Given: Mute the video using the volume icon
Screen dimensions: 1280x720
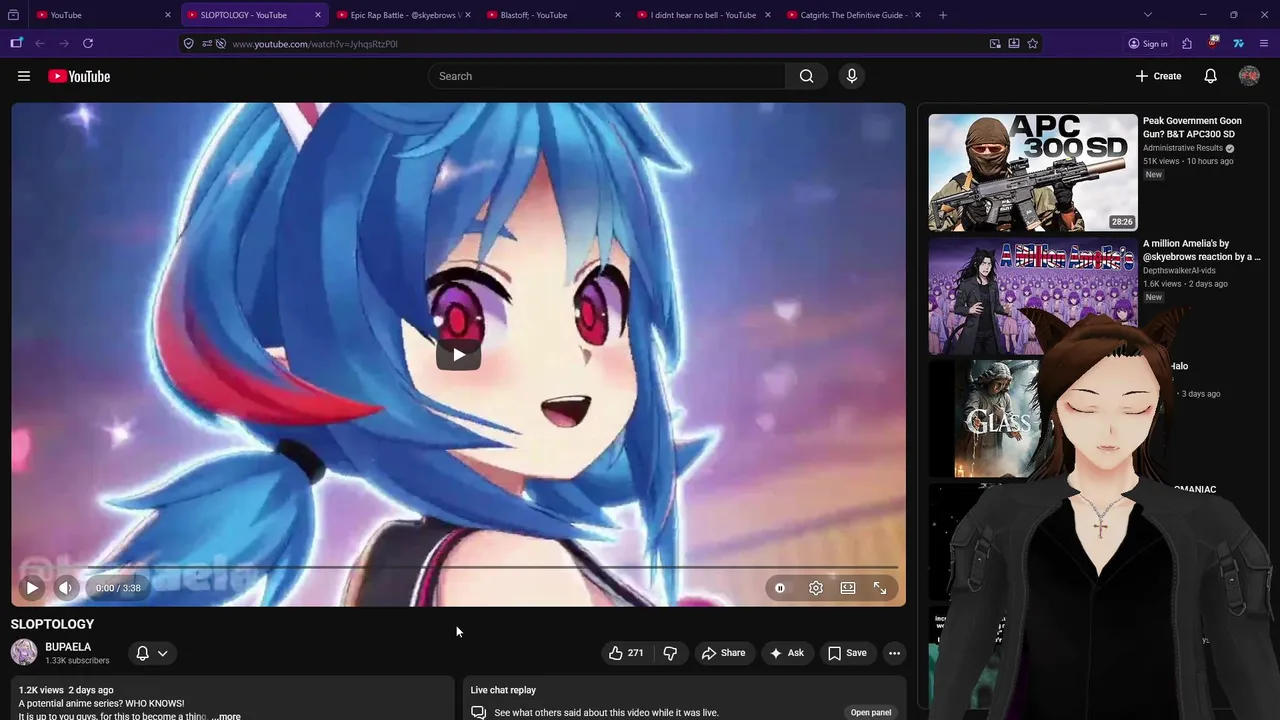Looking at the screenshot, I should (x=65, y=588).
